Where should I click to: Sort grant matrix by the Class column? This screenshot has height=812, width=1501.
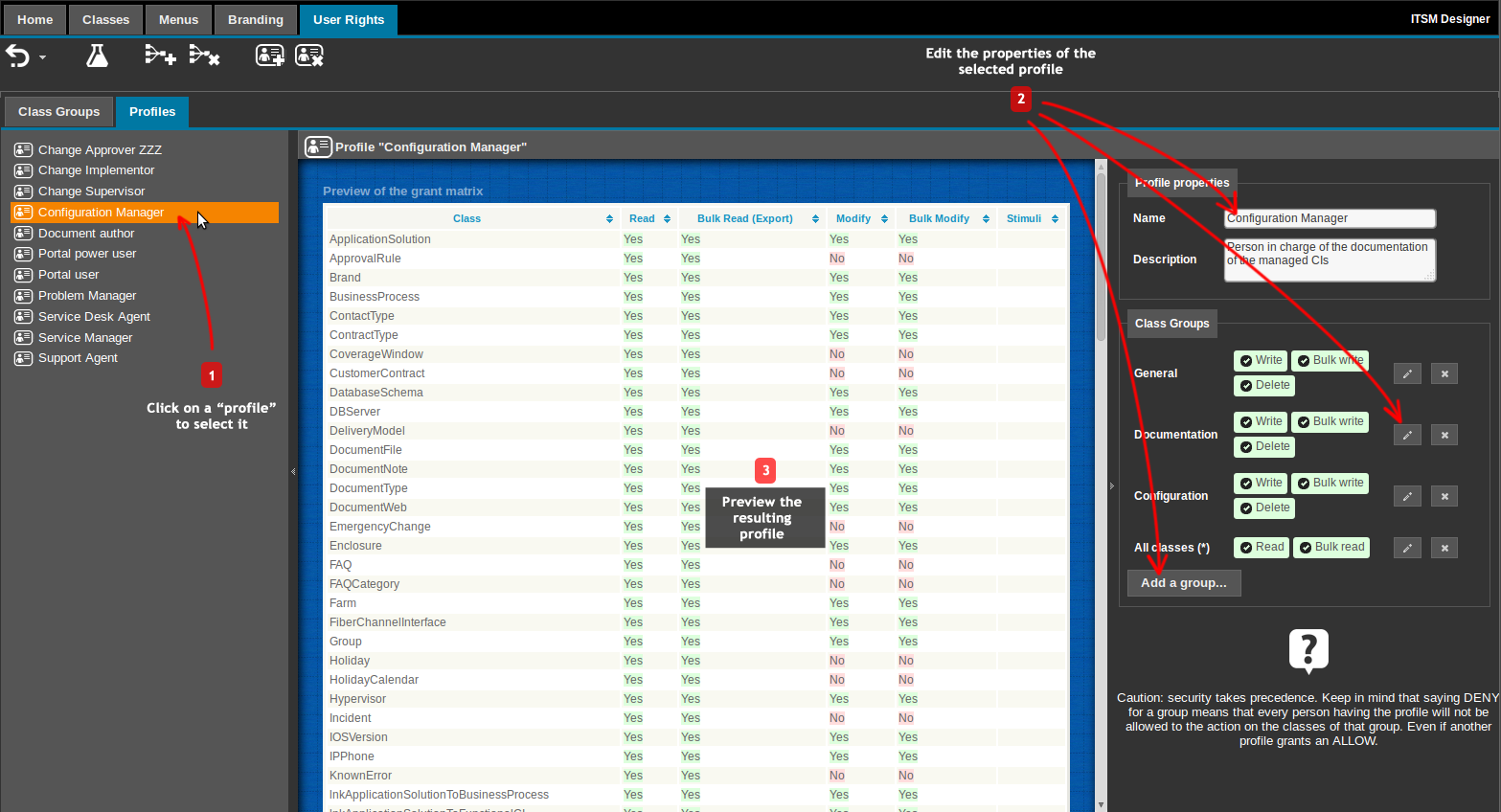click(x=467, y=218)
